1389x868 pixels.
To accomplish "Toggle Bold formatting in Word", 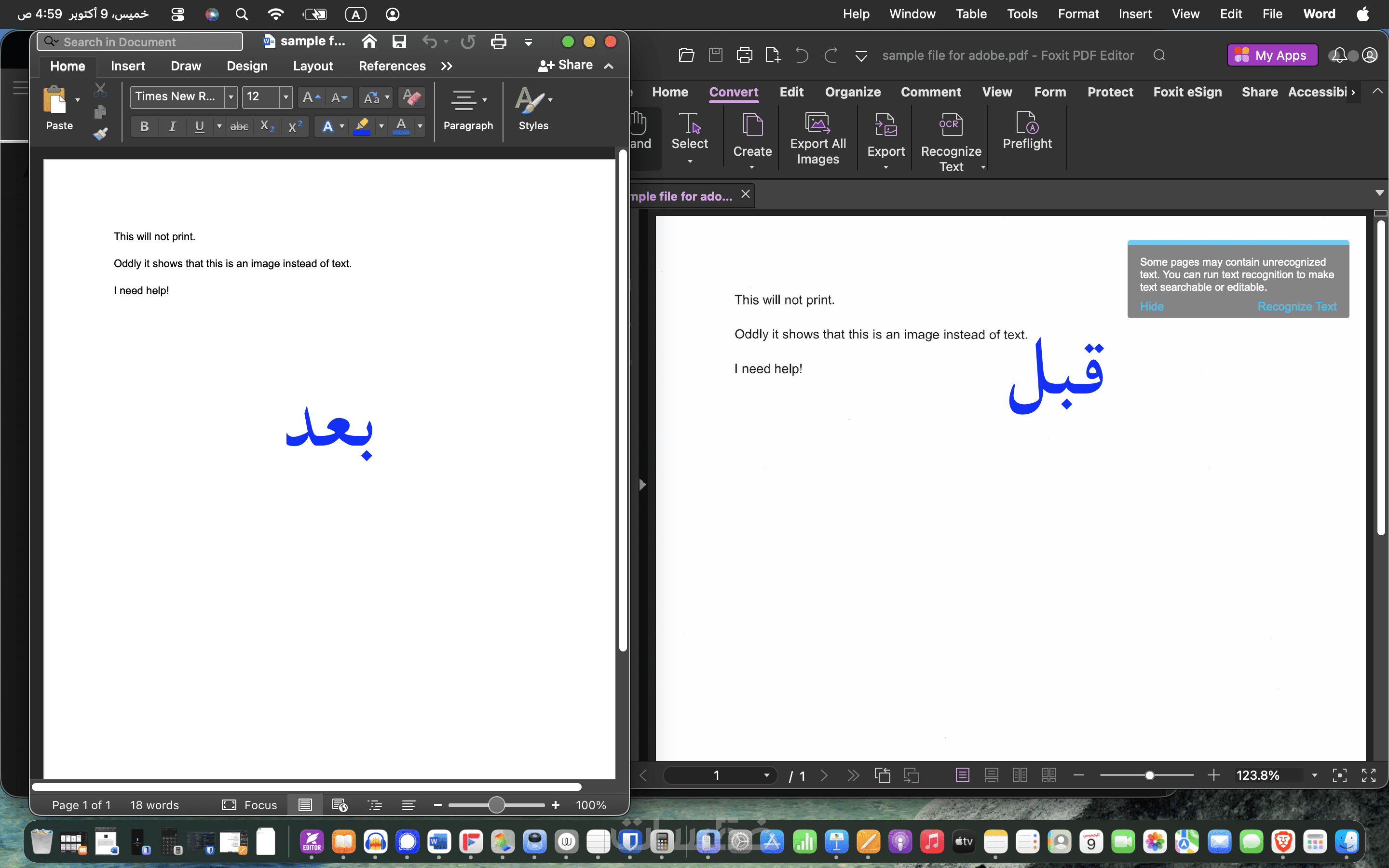I will (x=144, y=126).
